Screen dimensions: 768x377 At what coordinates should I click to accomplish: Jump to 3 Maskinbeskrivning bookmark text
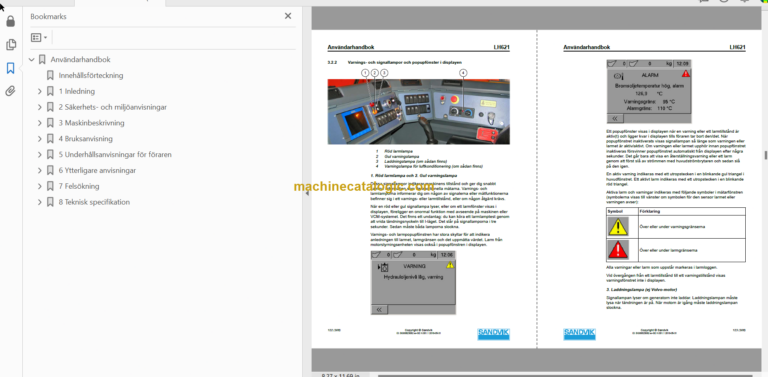tap(92, 123)
